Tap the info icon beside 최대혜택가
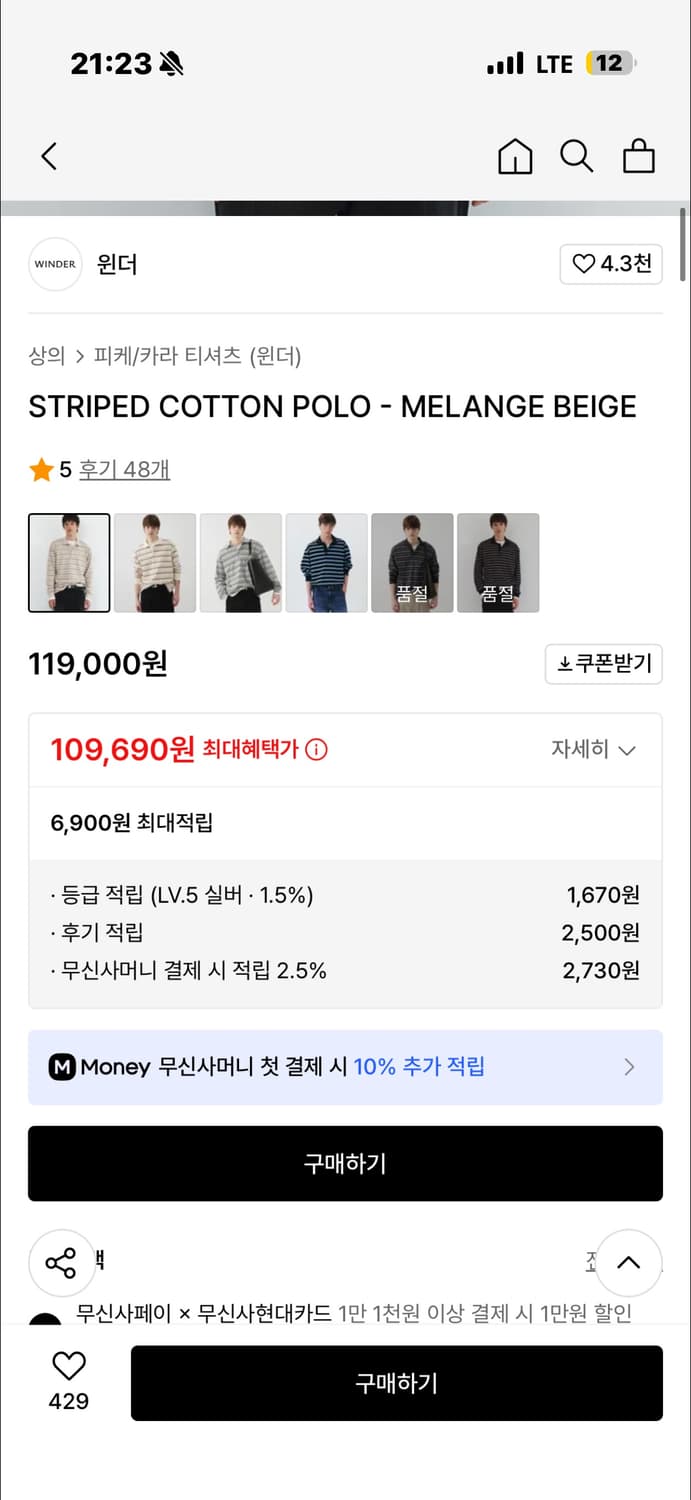Image resolution: width=691 pixels, height=1500 pixels. point(316,749)
